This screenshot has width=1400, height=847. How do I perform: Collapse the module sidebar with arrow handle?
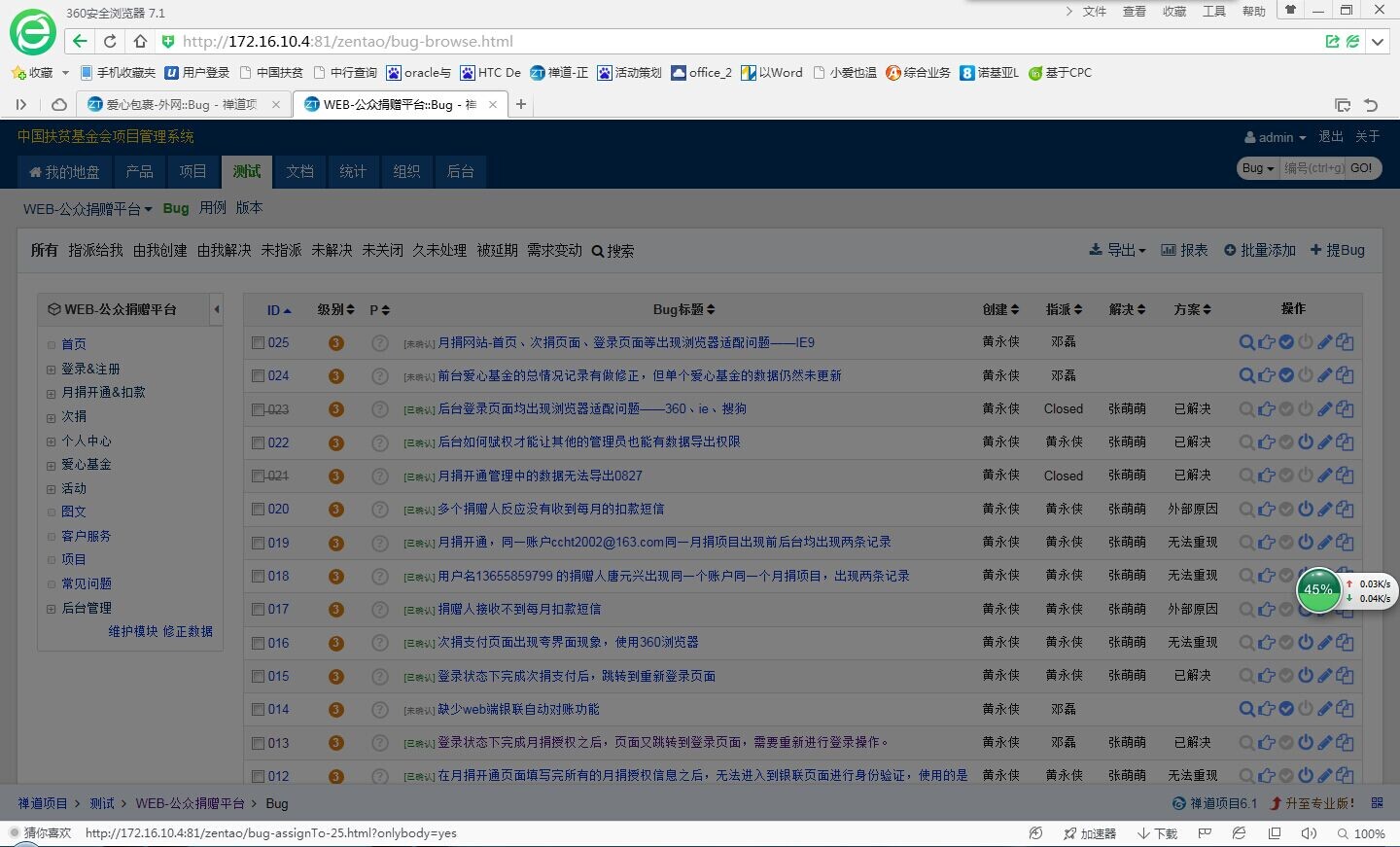tap(217, 309)
